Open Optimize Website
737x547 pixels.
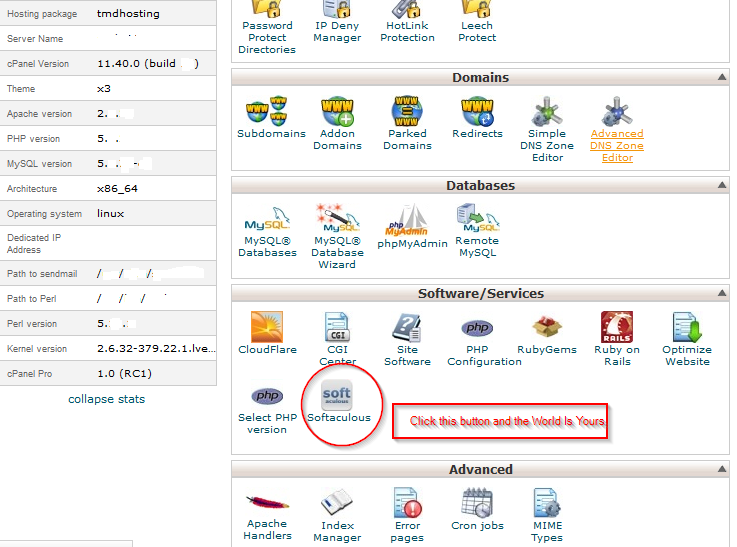(687, 339)
